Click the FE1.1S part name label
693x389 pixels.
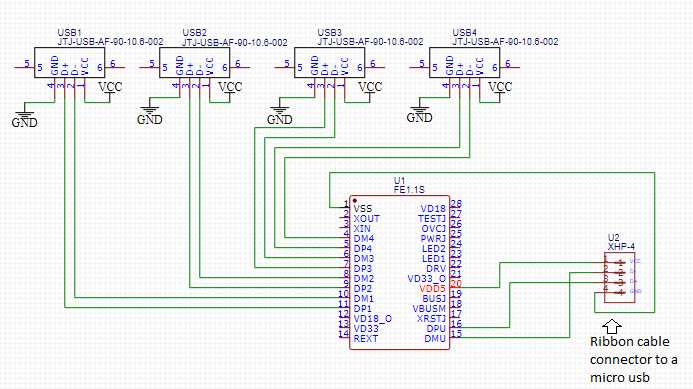[x=409, y=190]
